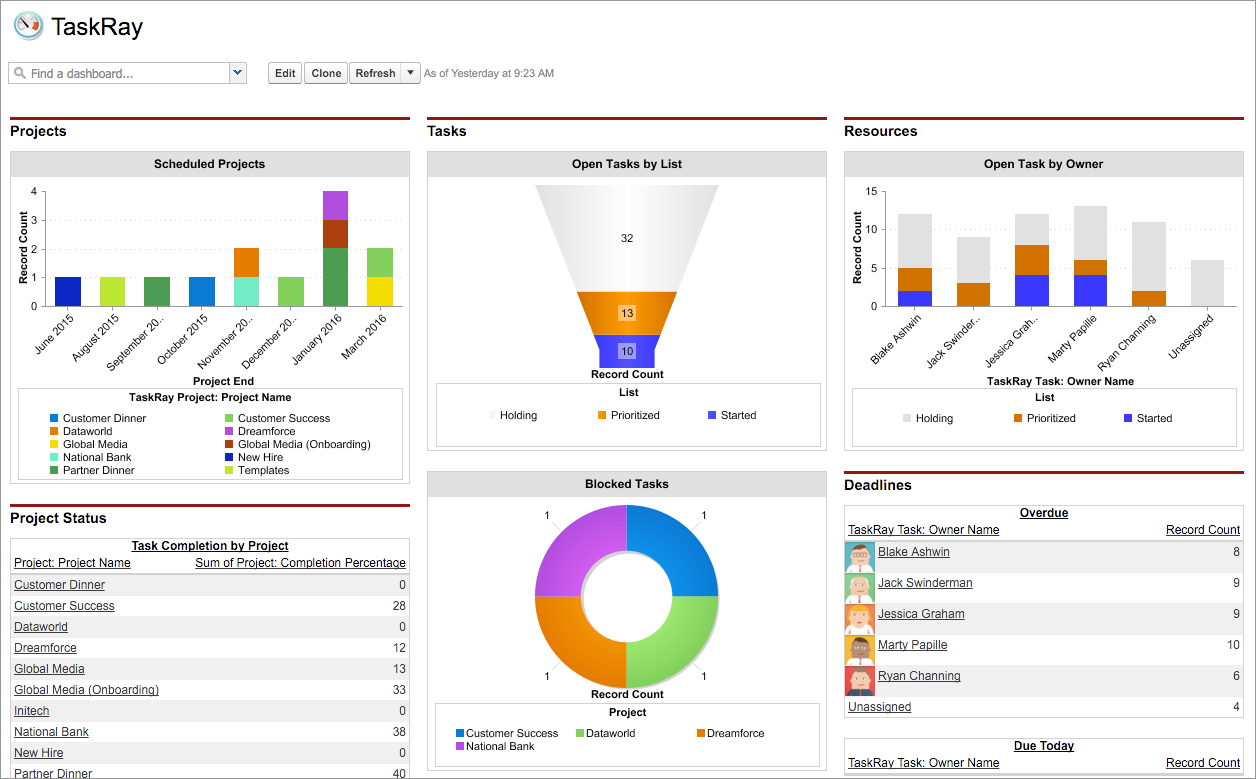Open the Task Completion by Project report
The width and height of the screenshot is (1256, 779).
point(209,545)
